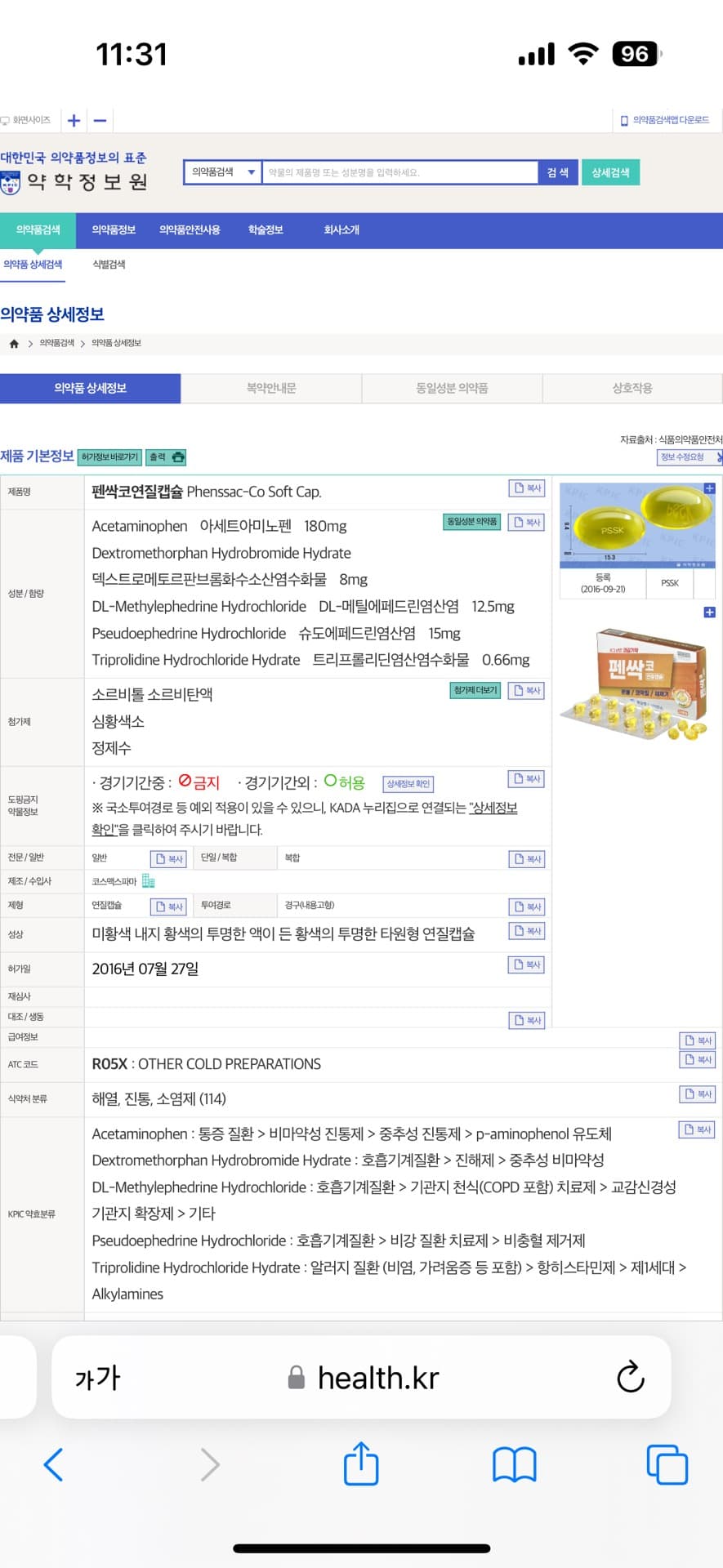Screen dimensions: 723x1568
Task: Open Safari bookmarks book icon
Action: pyautogui.click(x=514, y=1464)
